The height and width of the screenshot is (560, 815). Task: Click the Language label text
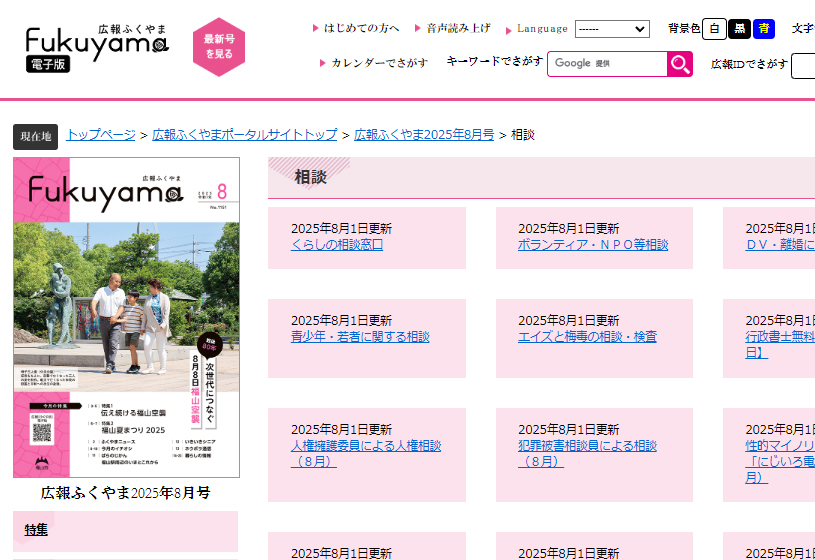[542, 29]
